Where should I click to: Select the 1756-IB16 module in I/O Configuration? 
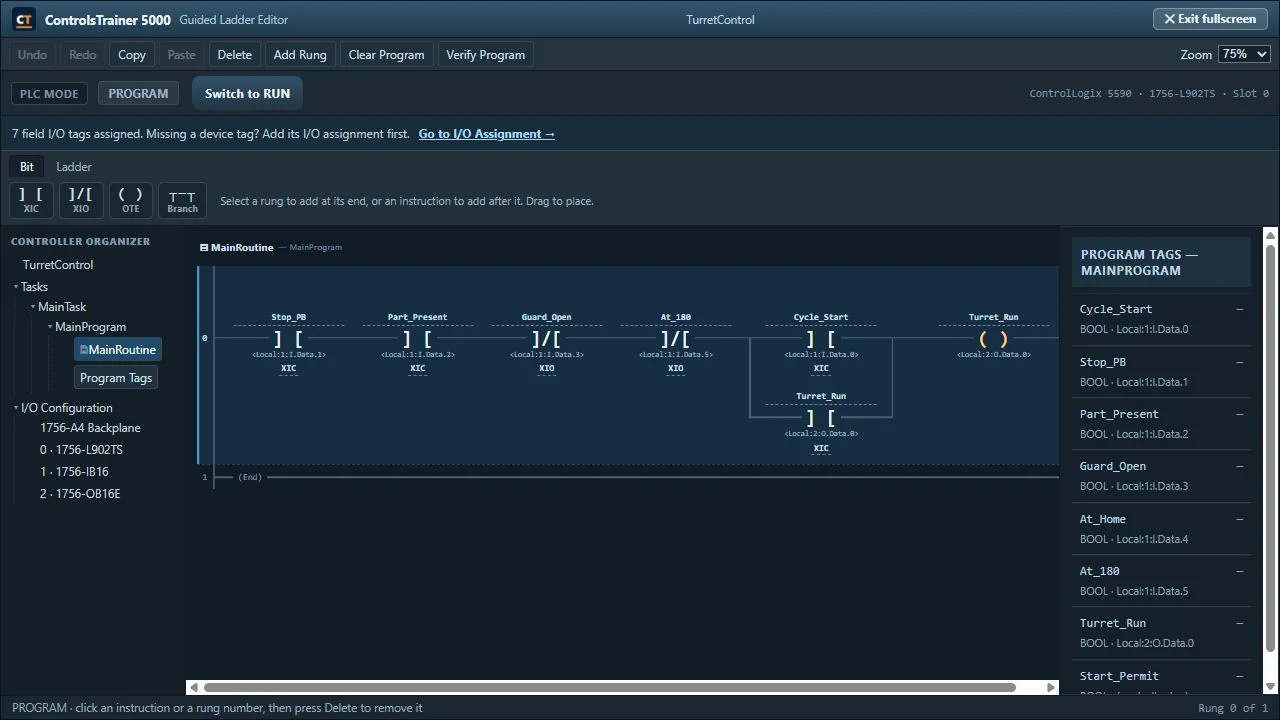pos(74,472)
